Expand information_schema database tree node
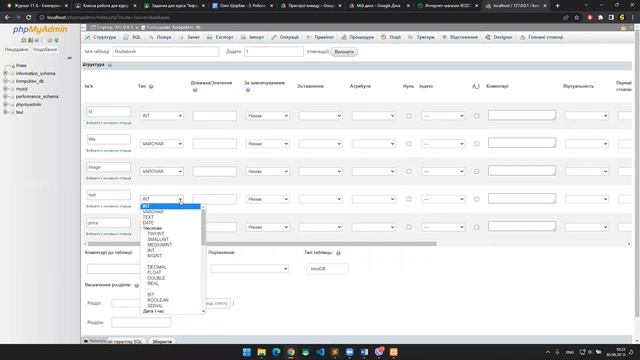 coord(5,73)
